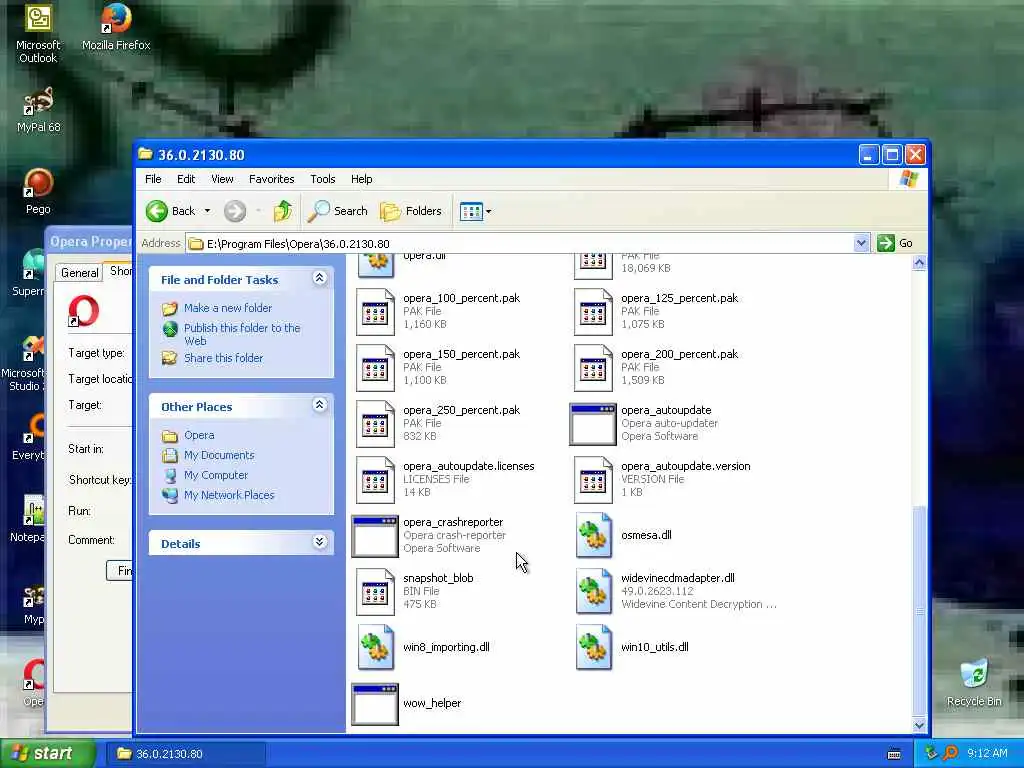This screenshot has height=768, width=1024.
Task: Click the Forward arrow toolbar icon
Action: coord(235,211)
